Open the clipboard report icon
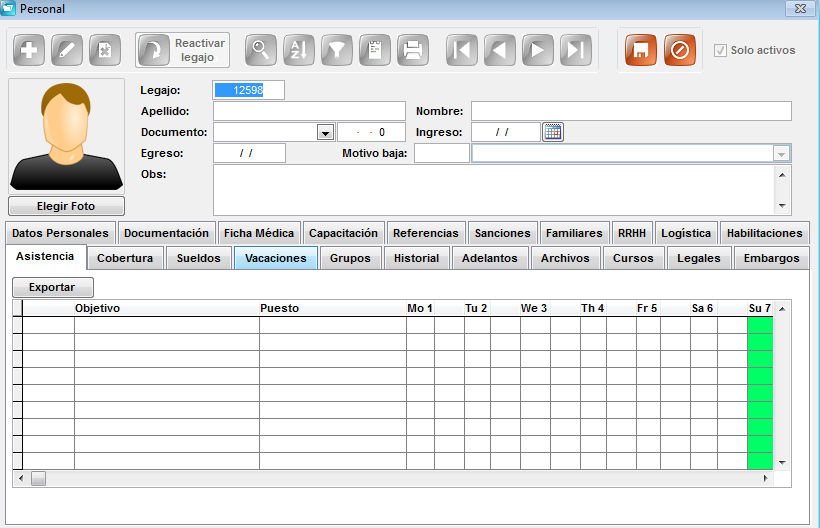Image resolution: width=820 pixels, height=528 pixels. pos(375,50)
